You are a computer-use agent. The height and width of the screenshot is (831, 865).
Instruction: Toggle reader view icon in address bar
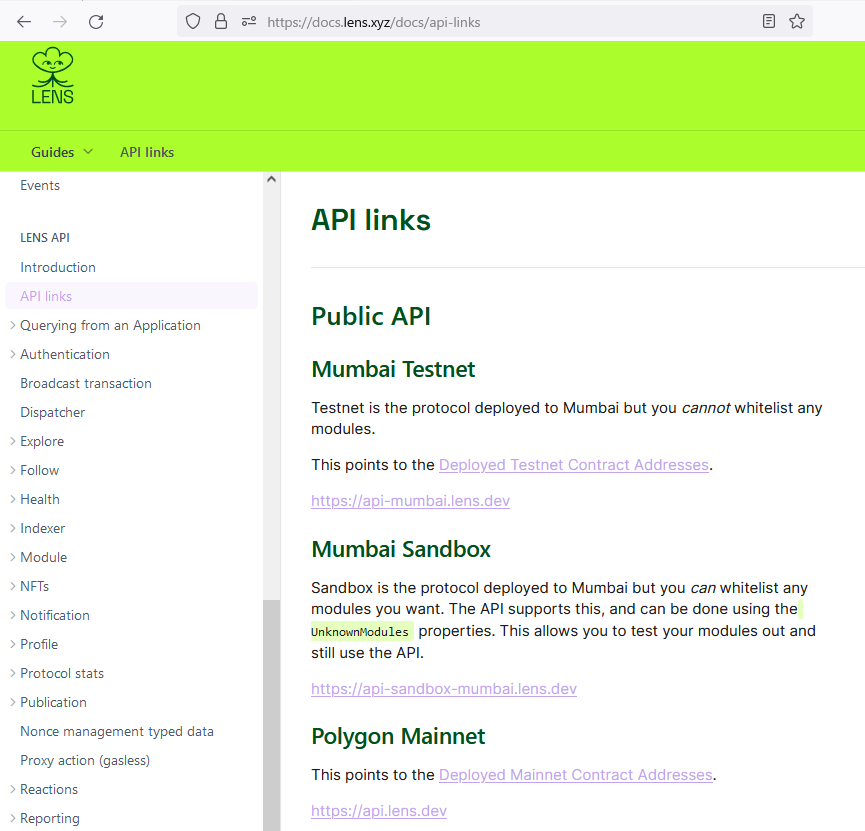[x=768, y=21]
